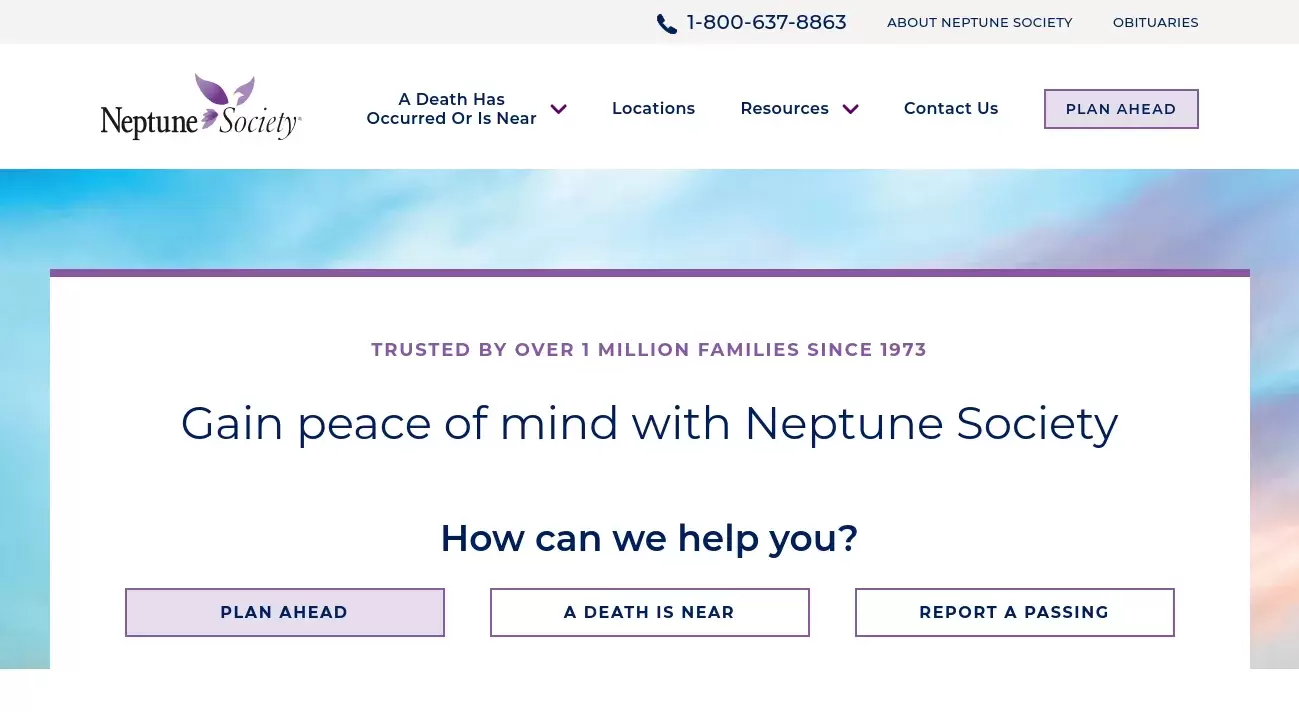This screenshot has height=712, width=1299.
Task: Open ABOUT NEPTUNE SOCIETY
Action: point(979,22)
